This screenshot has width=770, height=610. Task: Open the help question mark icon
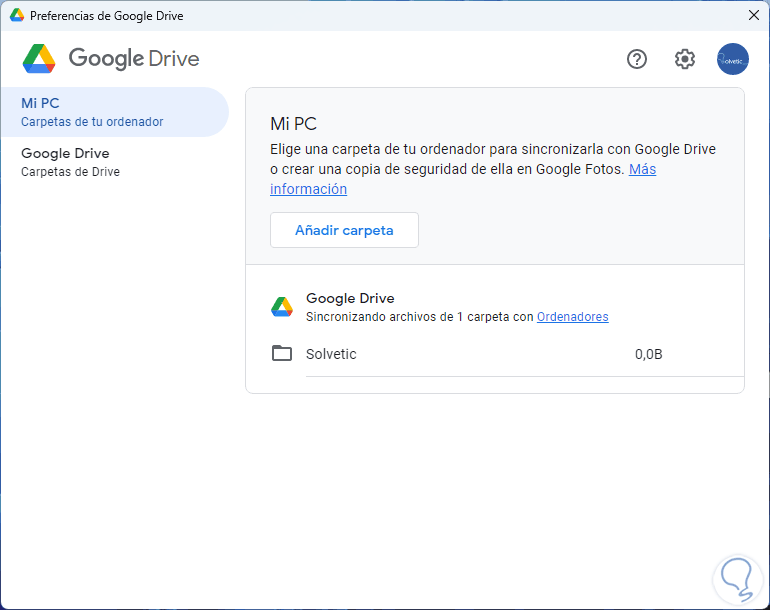tap(637, 59)
